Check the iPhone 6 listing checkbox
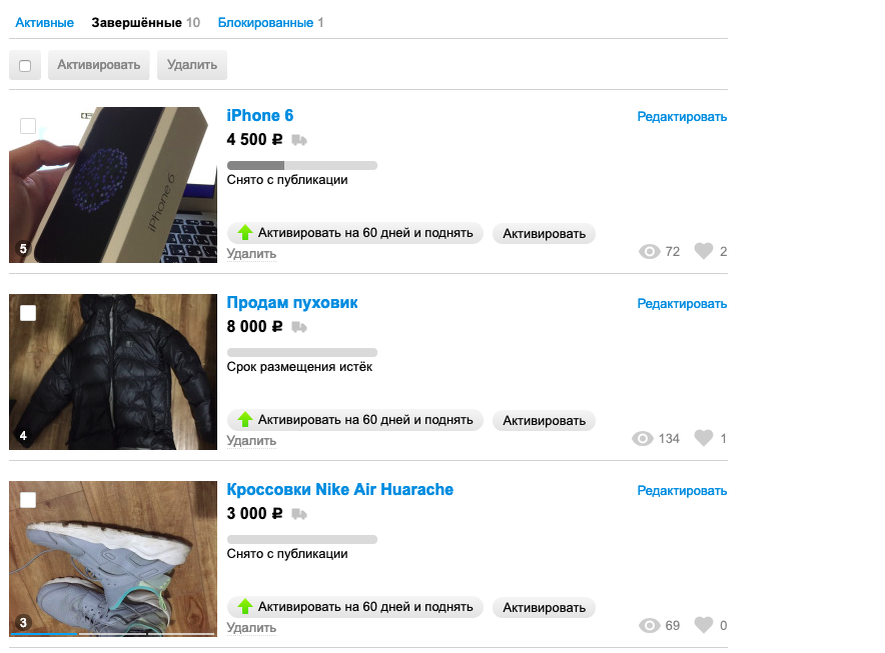Screen dimensions: 885x653 pos(28,126)
